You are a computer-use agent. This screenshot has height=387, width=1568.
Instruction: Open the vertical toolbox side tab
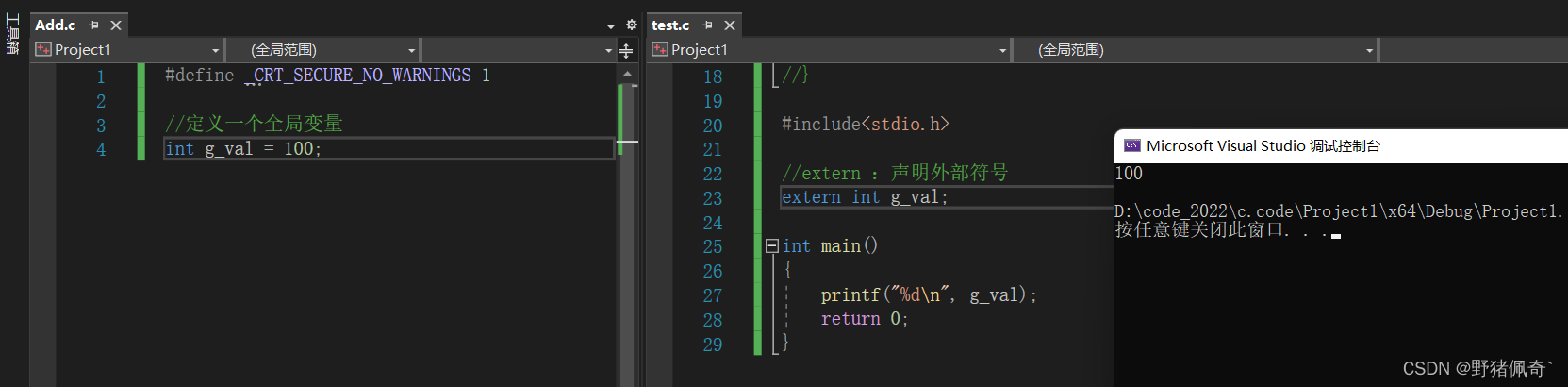[12, 34]
